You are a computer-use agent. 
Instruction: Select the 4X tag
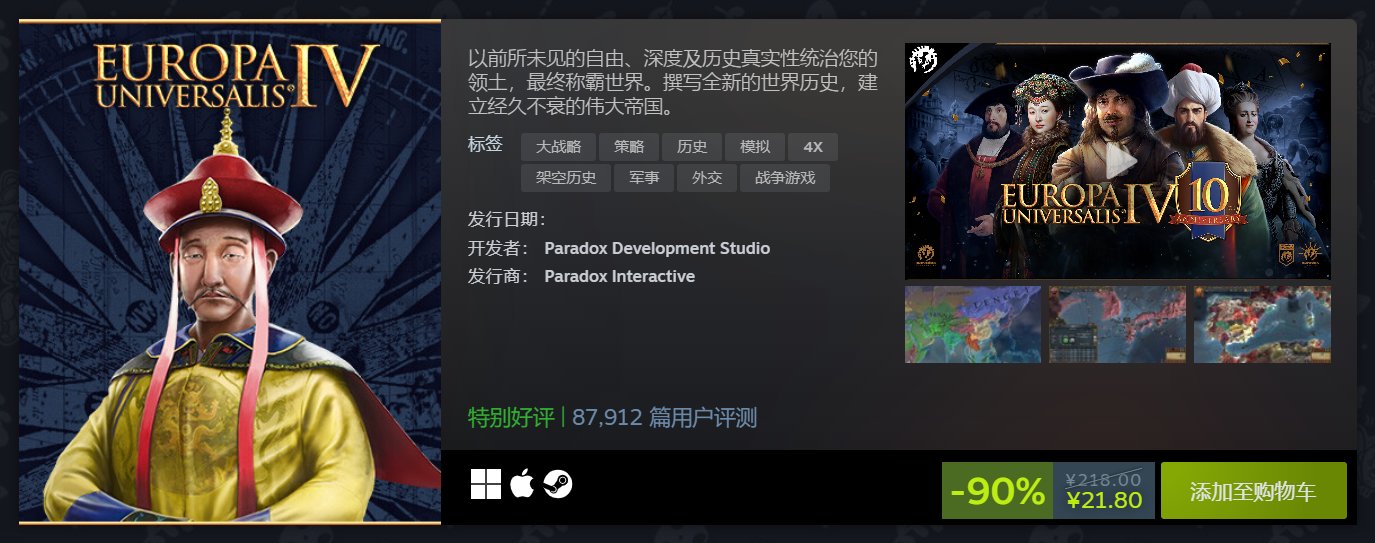pos(813,147)
